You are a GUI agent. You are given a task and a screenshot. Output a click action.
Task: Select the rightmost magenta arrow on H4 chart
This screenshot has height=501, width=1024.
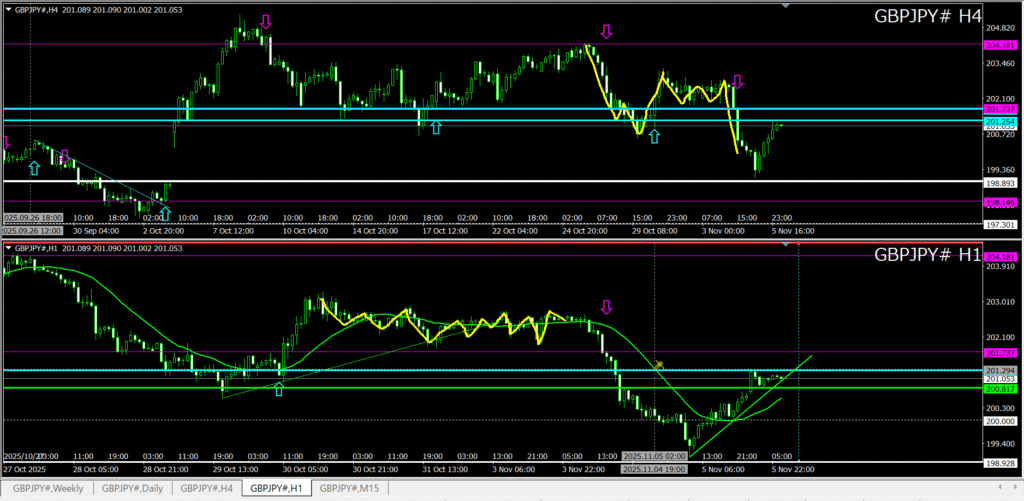[738, 82]
